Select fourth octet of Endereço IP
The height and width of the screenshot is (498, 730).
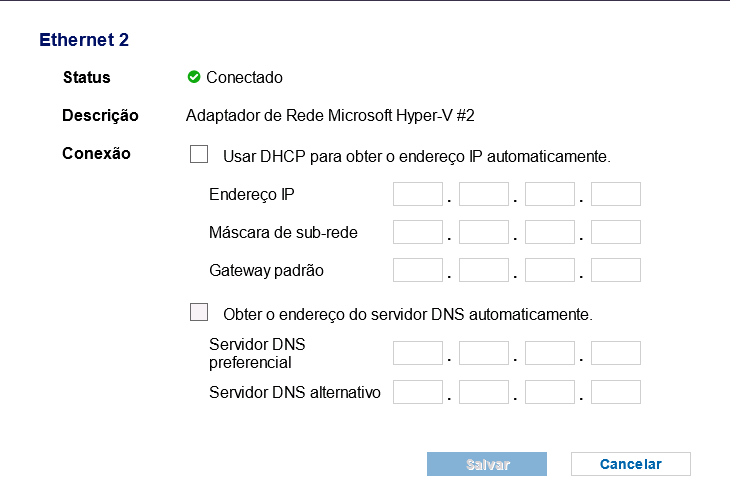pyautogui.click(x=616, y=194)
